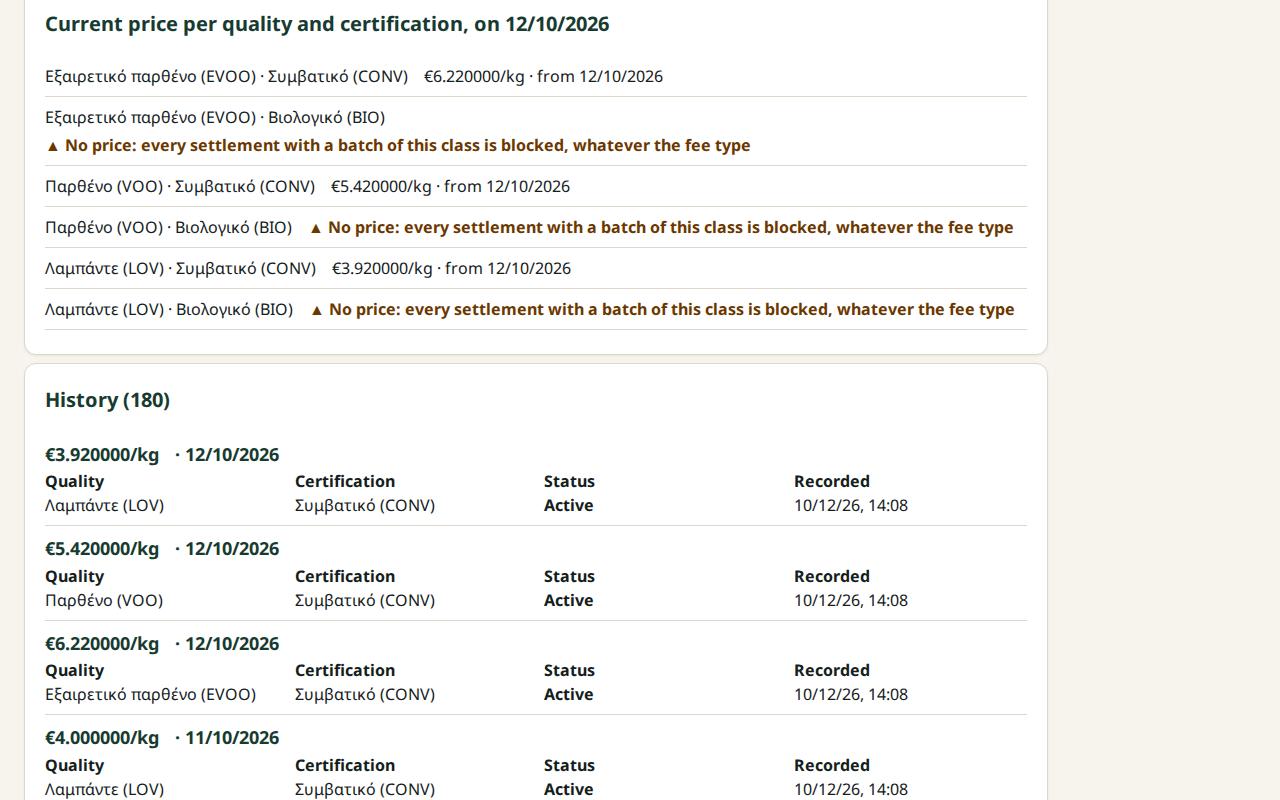
Task: Click 'Συμβατικό (CONV)' certification in the €5.420000/kg history entry
Action: [x=365, y=601]
